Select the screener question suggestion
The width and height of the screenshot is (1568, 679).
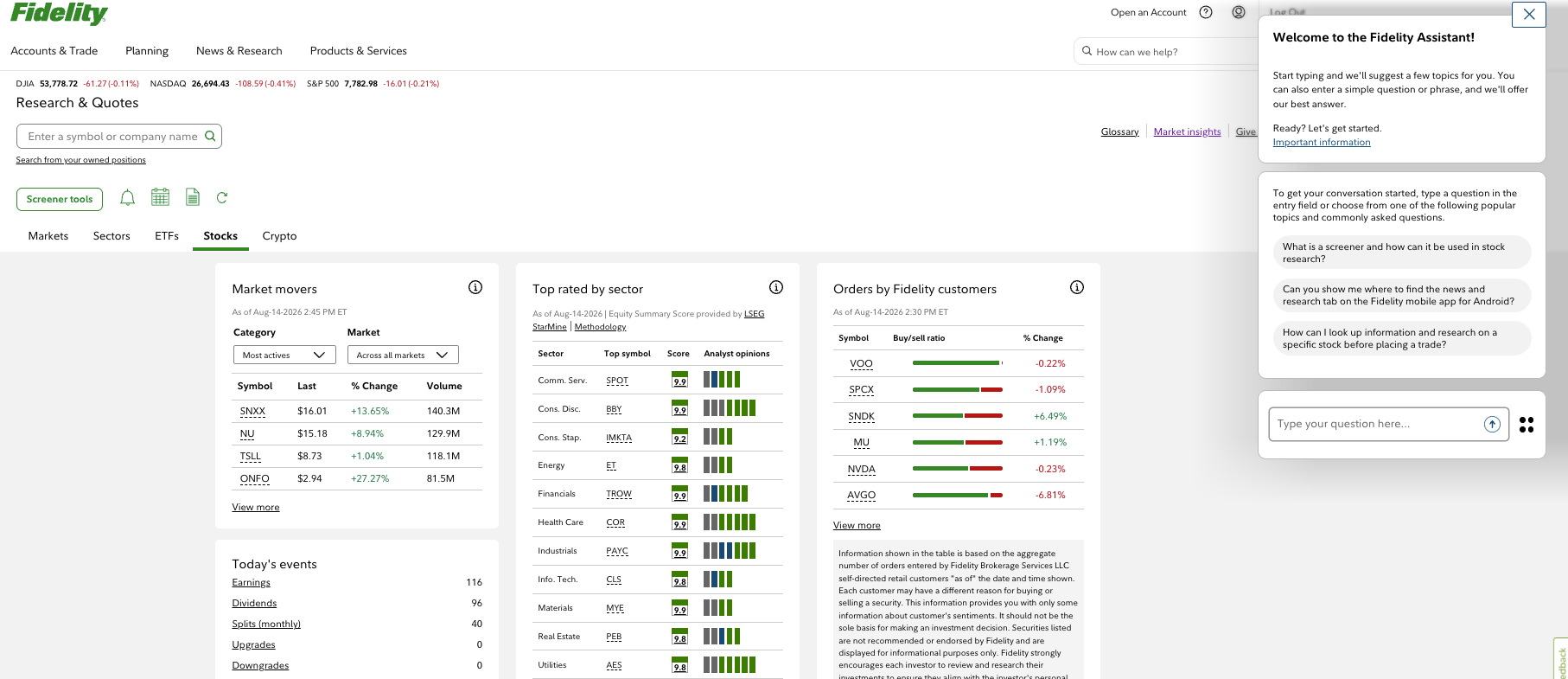coord(1401,253)
